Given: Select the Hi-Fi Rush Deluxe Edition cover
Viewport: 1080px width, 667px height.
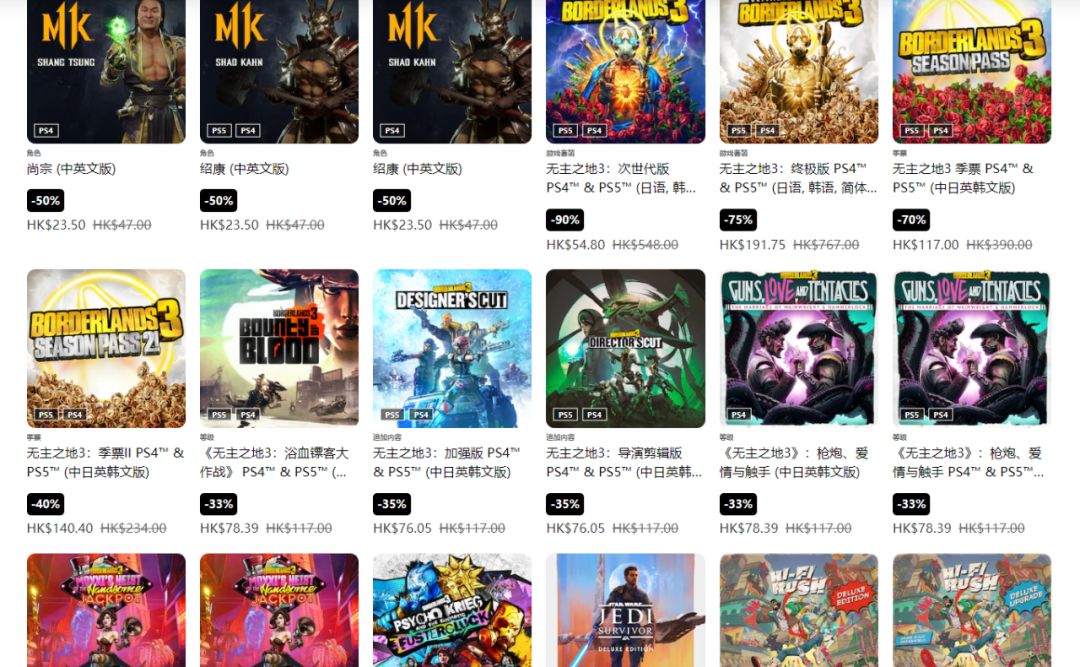Looking at the screenshot, I should tap(799, 610).
